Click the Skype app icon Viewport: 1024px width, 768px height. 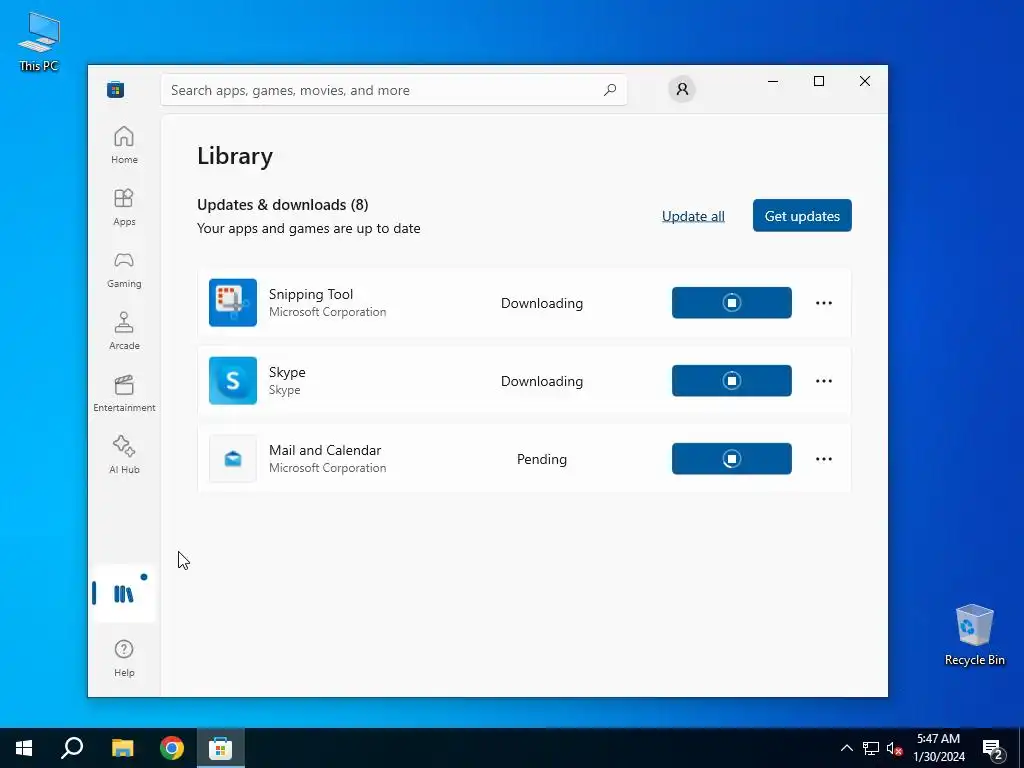pyautogui.click(x=233, y=381)
